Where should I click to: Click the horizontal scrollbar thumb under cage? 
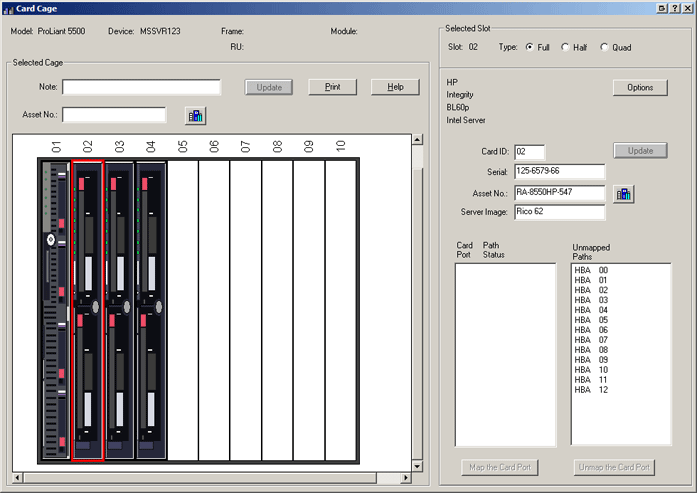click(x=200, y=478)
